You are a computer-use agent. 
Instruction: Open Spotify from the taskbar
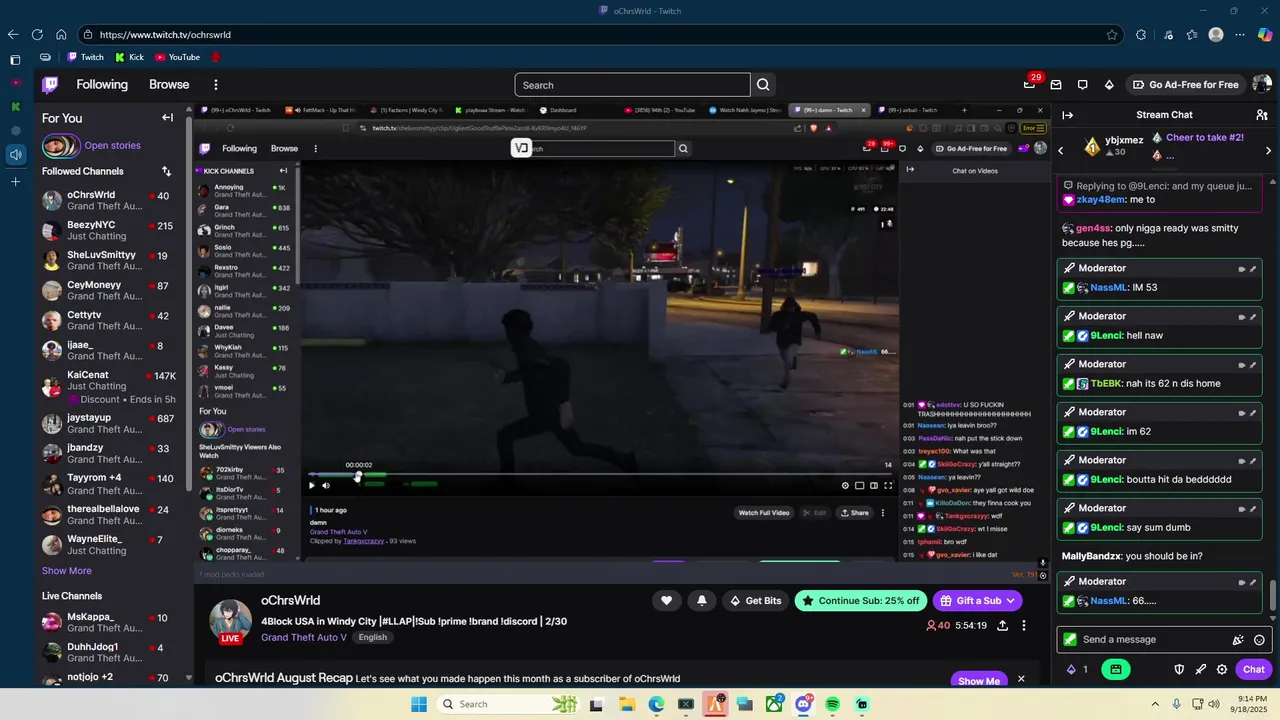832,704
